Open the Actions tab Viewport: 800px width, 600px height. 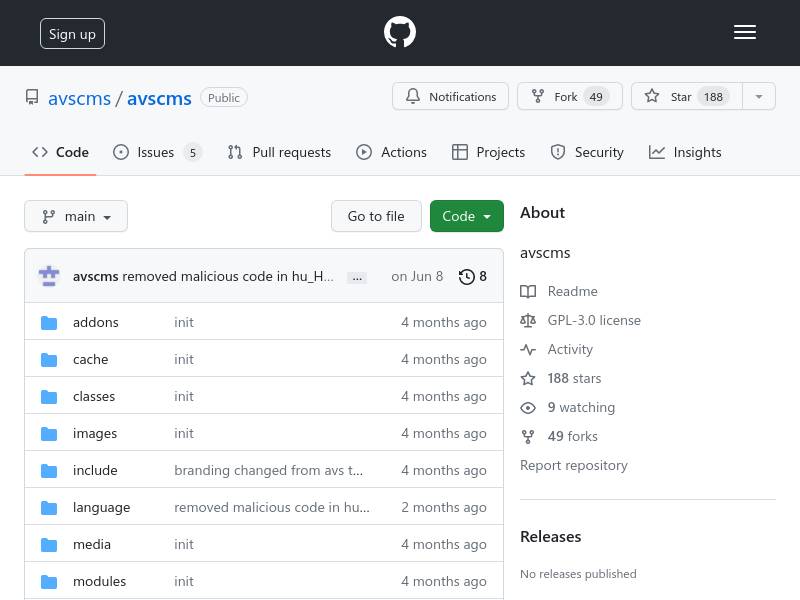click(x=391, y=152)
